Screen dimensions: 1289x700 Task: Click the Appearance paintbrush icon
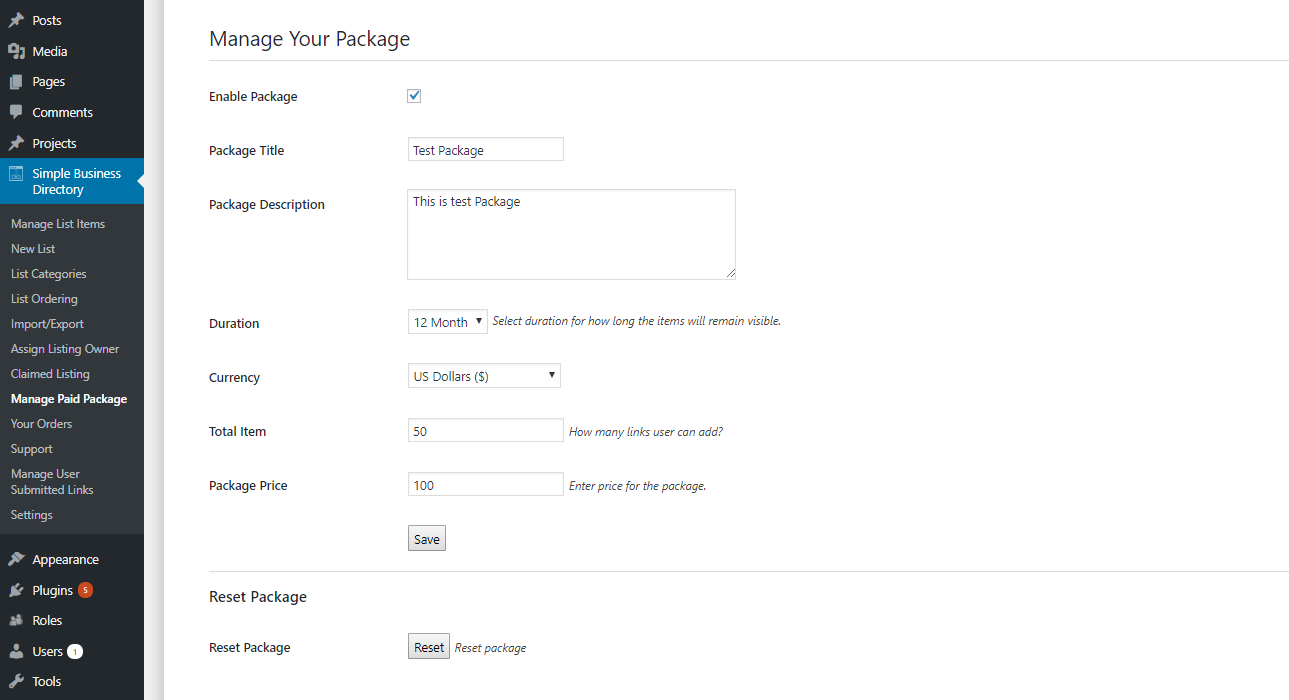(16, 560)
